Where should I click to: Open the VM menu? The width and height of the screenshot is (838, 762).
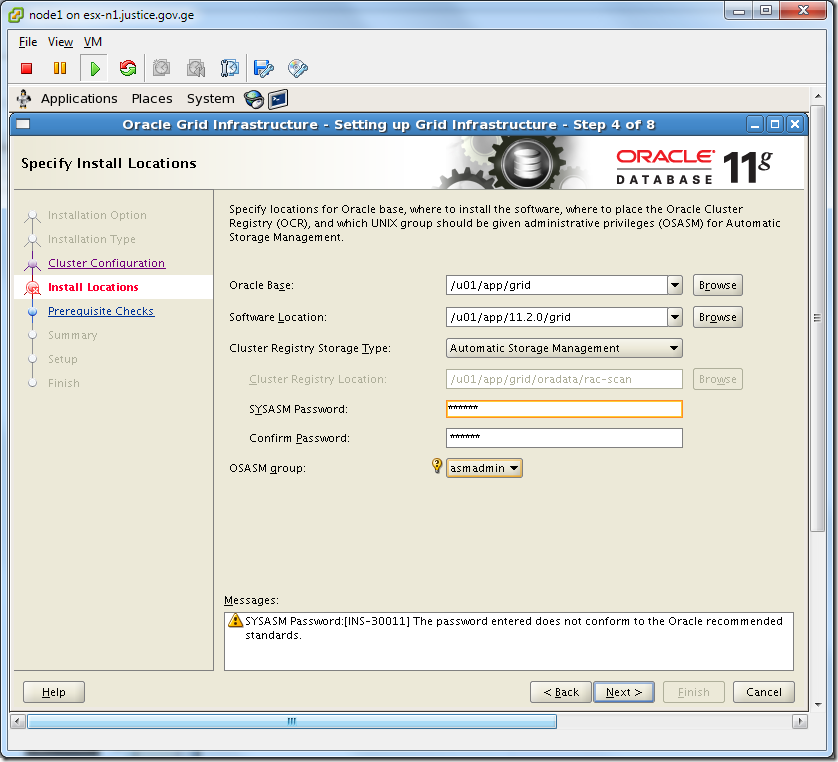pyautogui.click(x=92, y=42)
